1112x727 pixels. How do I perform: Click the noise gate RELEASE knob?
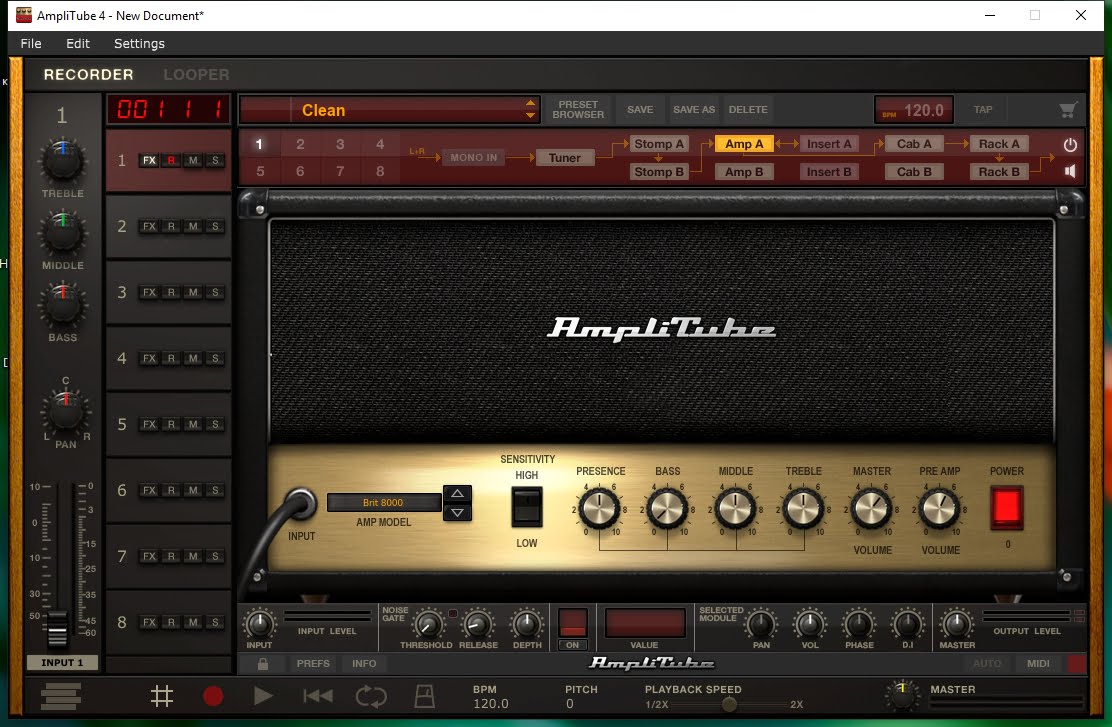pyautogui.click(x=478, y=625)
